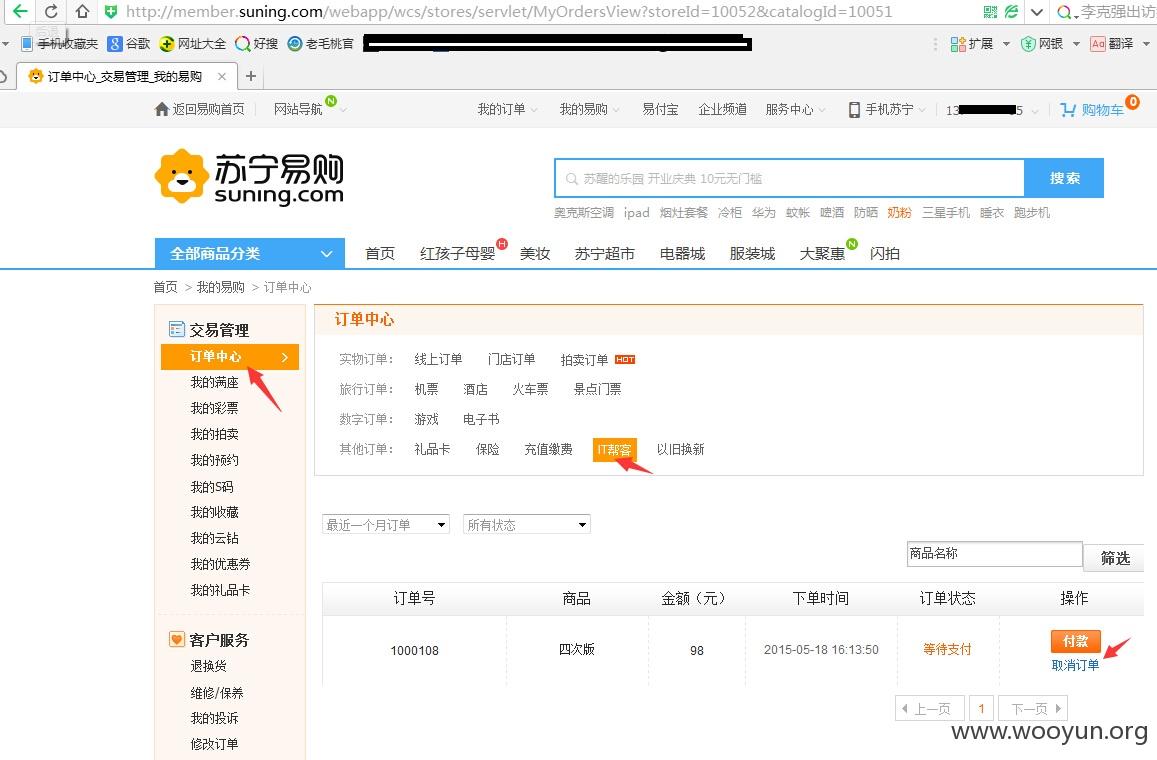Open 我的投诉 in the sidebar
This screenshot has width=1157, height=760.
[x=214, y=718]
